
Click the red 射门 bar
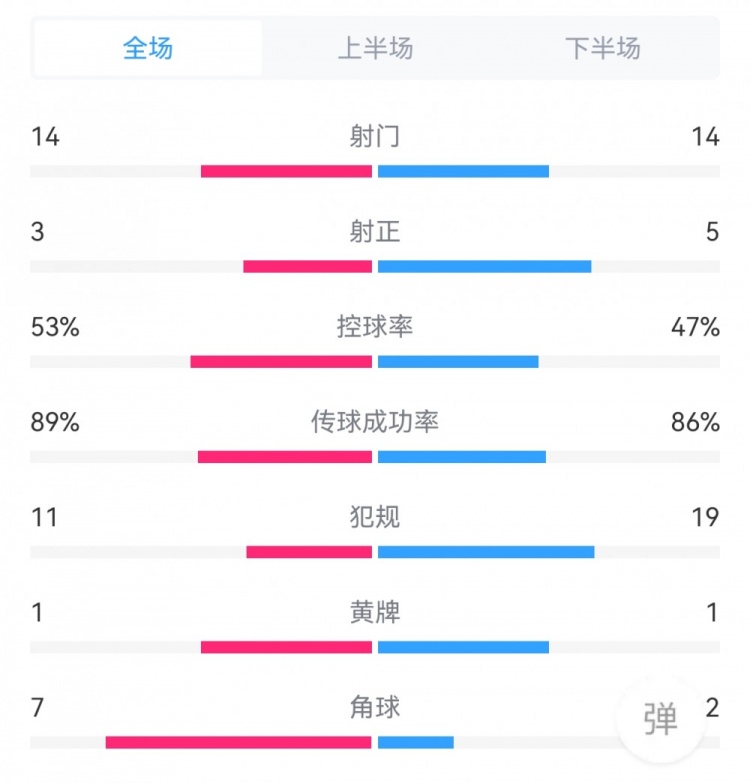286,172
